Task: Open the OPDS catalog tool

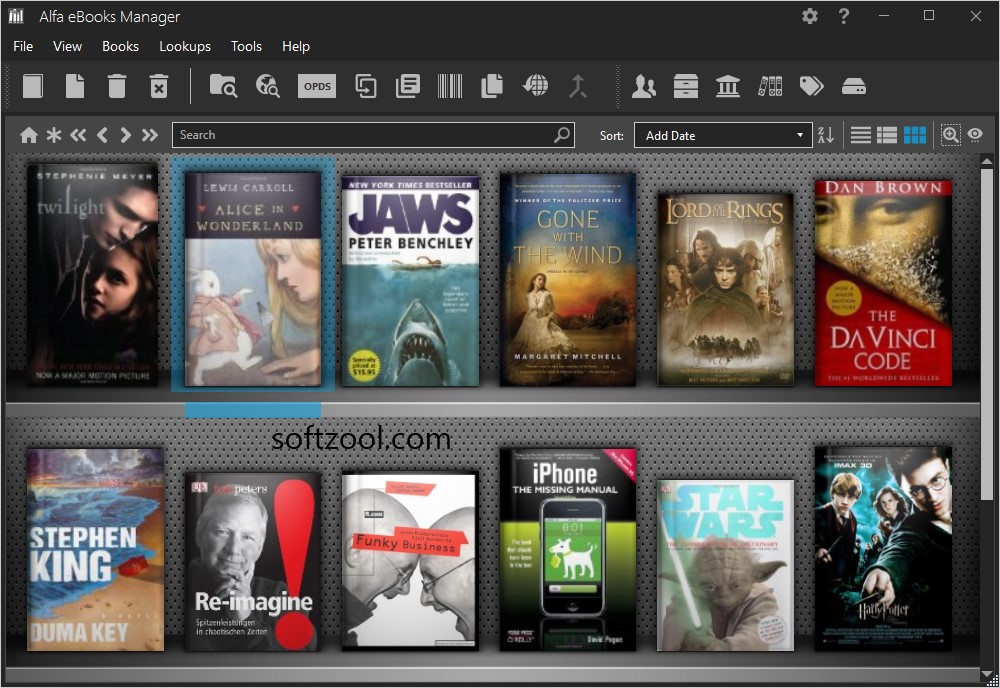Action: (x=316, y=86)
